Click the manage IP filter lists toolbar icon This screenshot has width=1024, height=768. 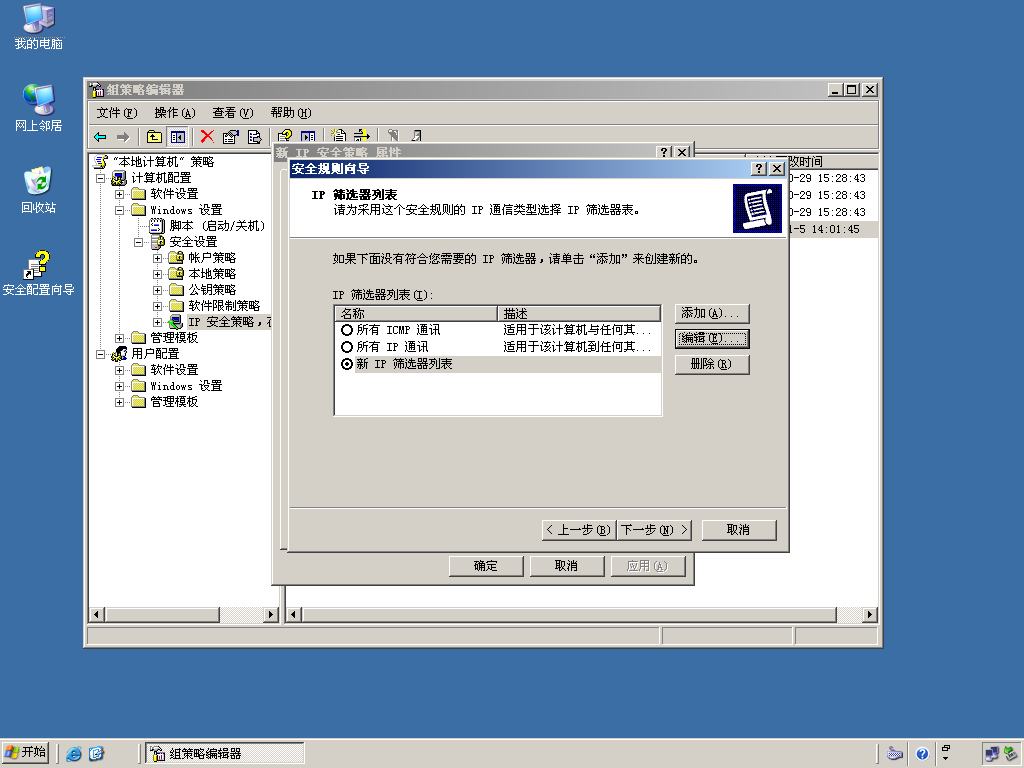click(x=361, y=136)
